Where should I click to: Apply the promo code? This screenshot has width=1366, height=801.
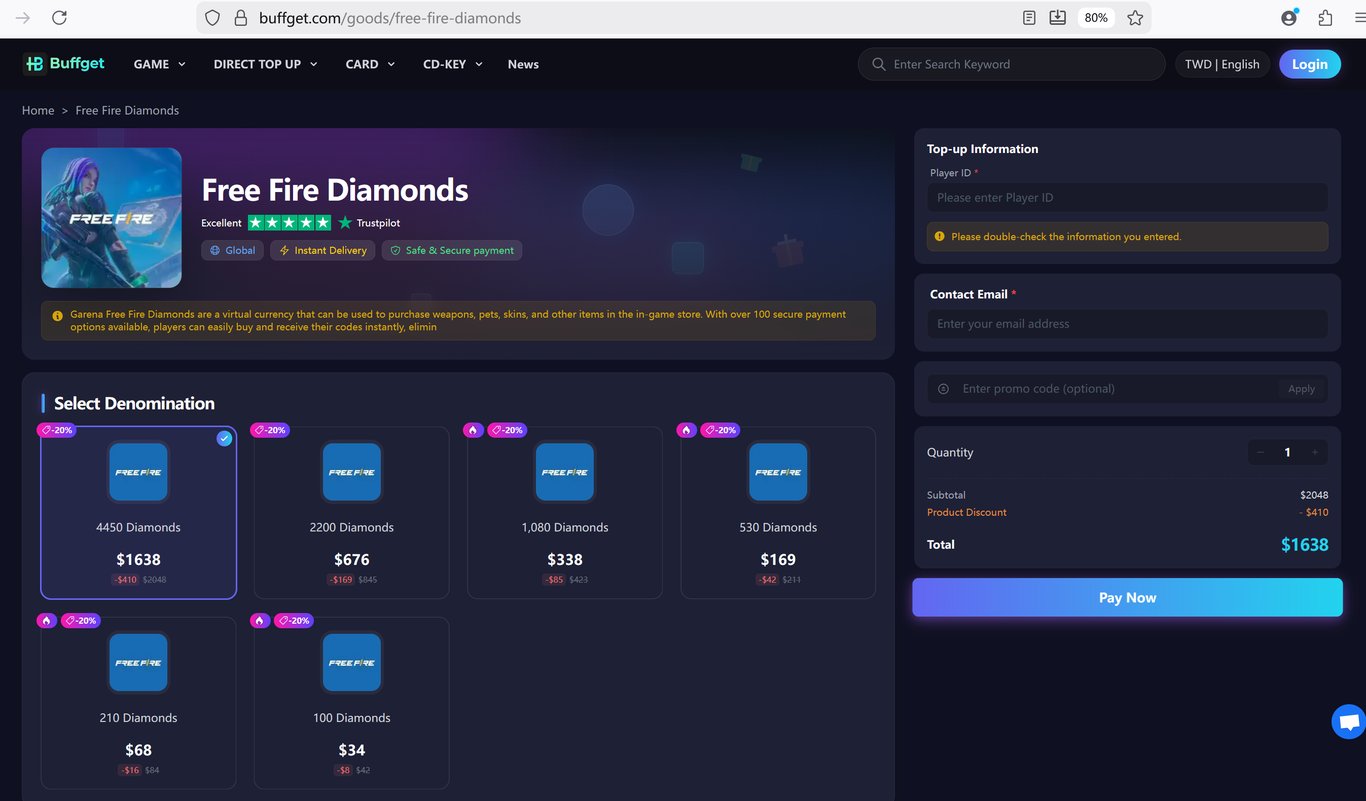tap(1302, 389)
